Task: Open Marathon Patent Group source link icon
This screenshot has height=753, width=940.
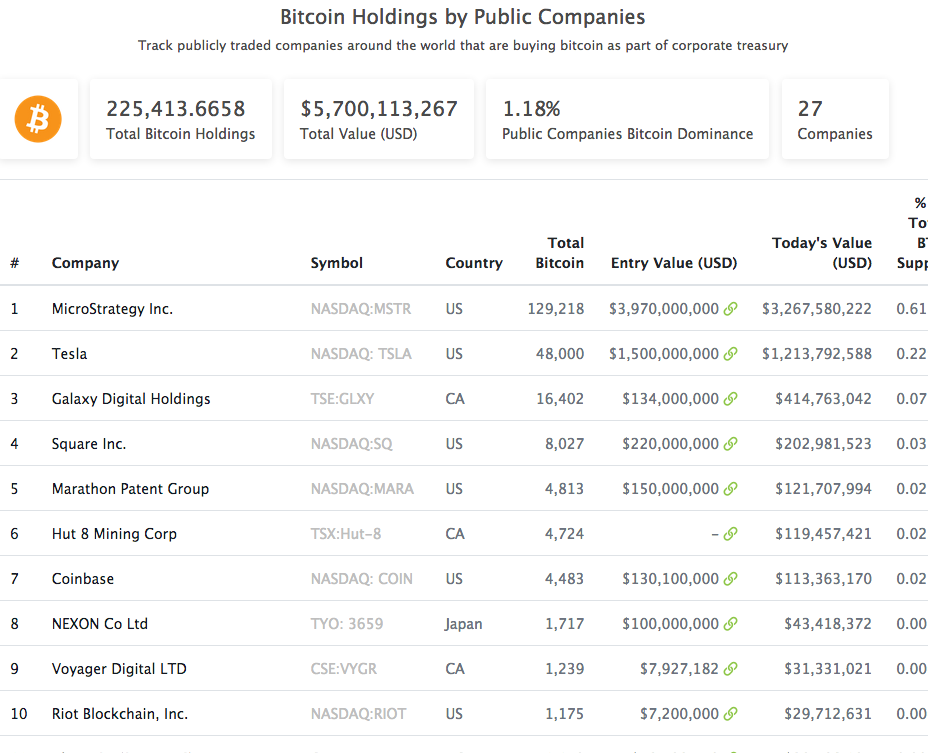Action: (x=730, y=489)
